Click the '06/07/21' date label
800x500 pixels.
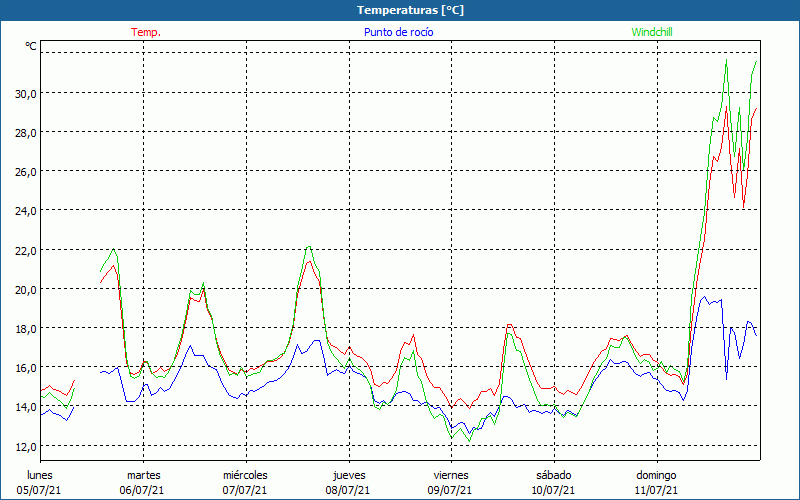pos(142,490)
